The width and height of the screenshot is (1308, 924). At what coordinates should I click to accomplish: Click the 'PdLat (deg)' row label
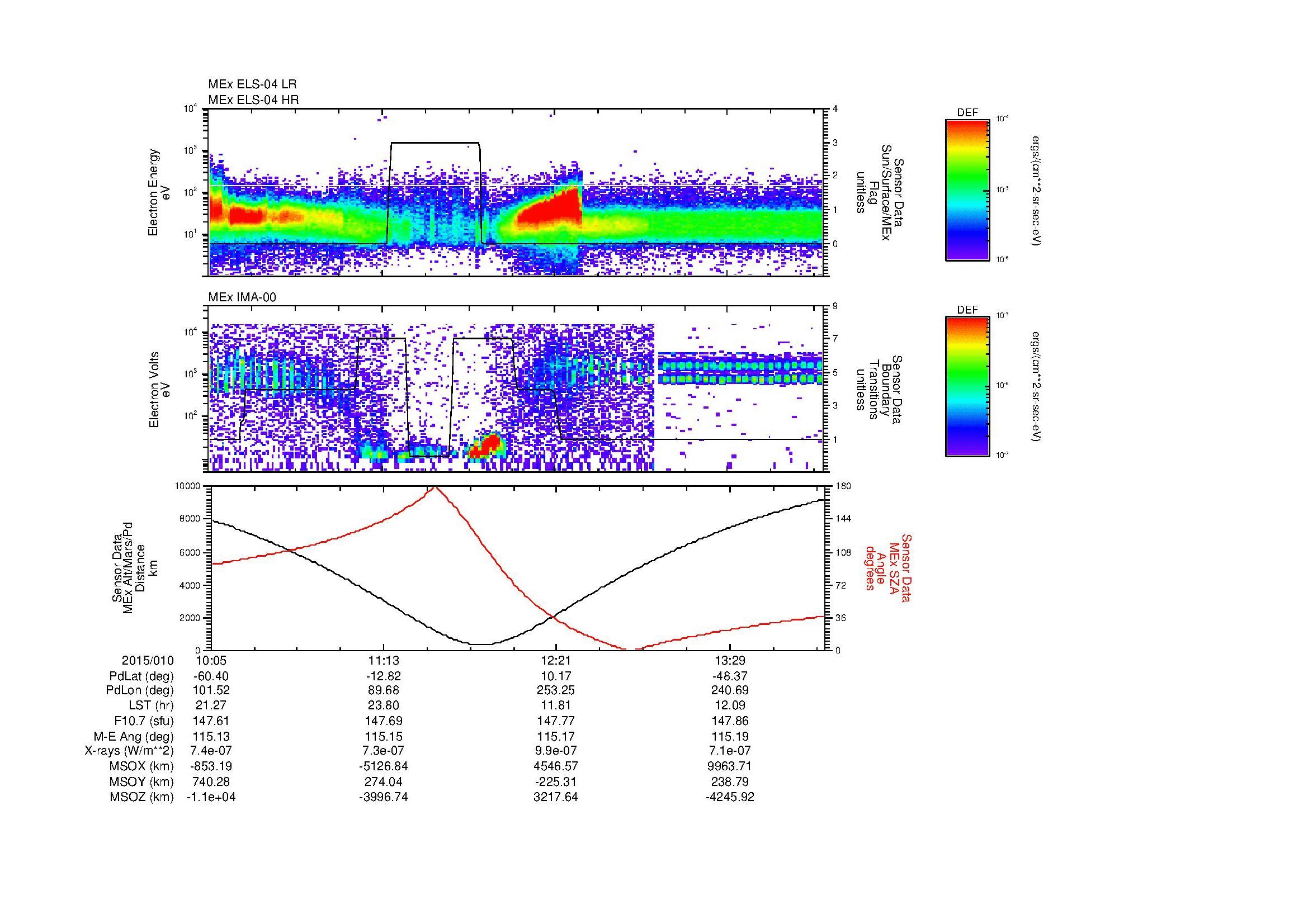[141, 676]
